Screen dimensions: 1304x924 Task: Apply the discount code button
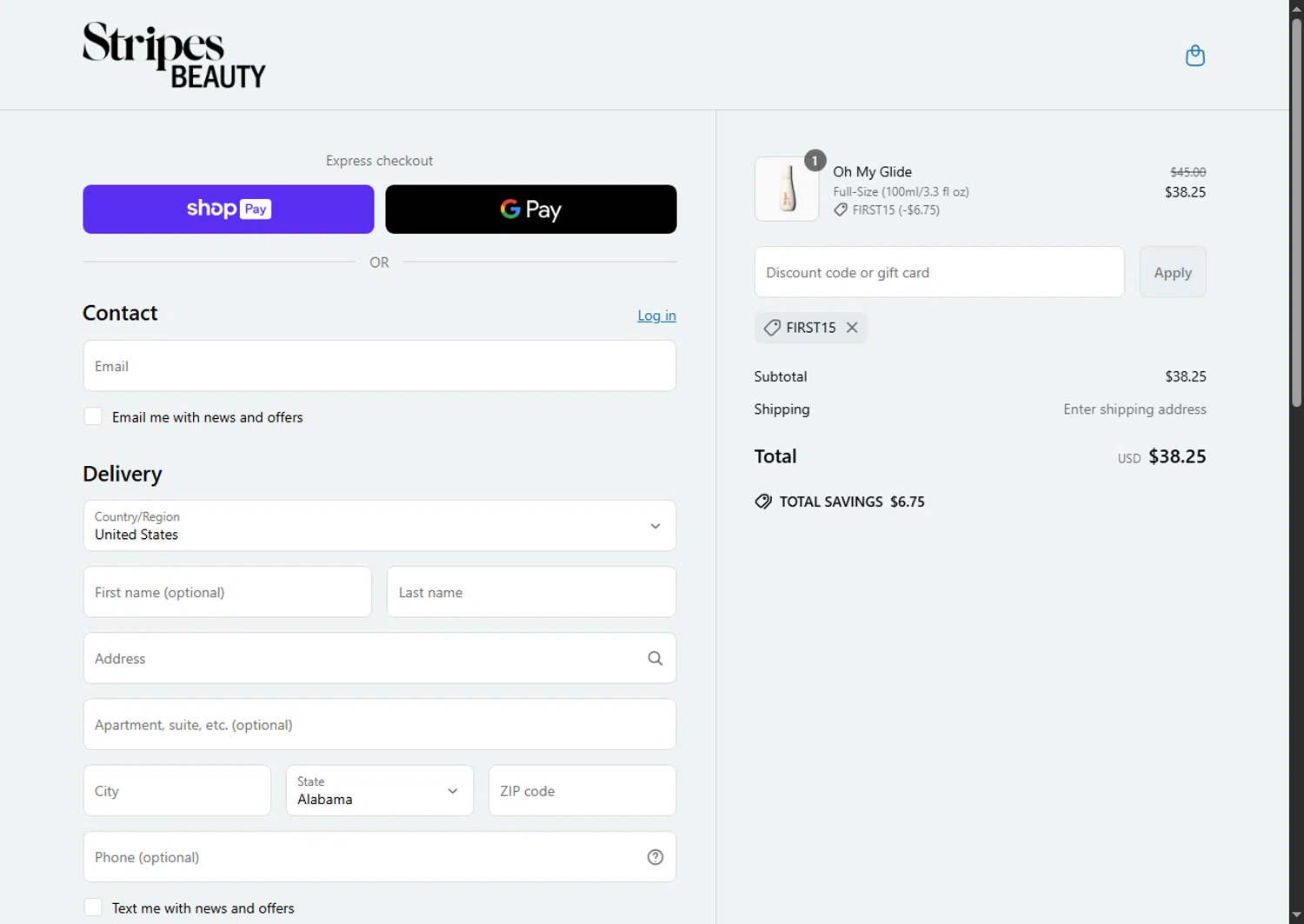click(x=1173, y=272)
